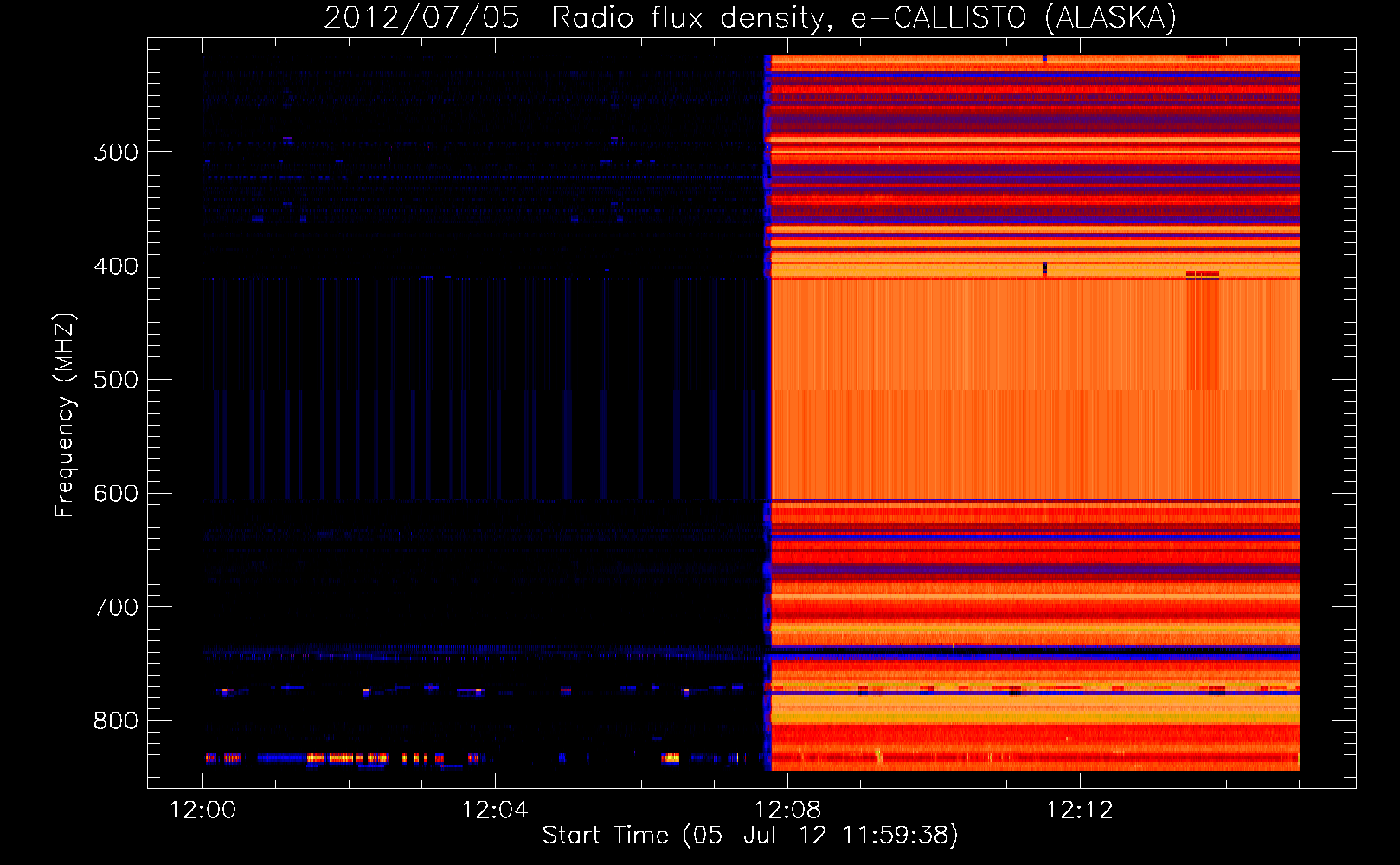Click the '12:04' time tick label
Viewport: 1400px width, 865px height.
pos(495,811)
